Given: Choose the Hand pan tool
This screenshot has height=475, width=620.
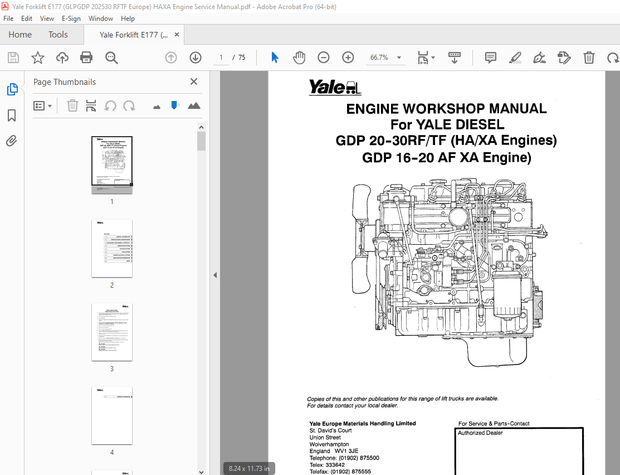Looking at the screenshot, I should point(299,58).
